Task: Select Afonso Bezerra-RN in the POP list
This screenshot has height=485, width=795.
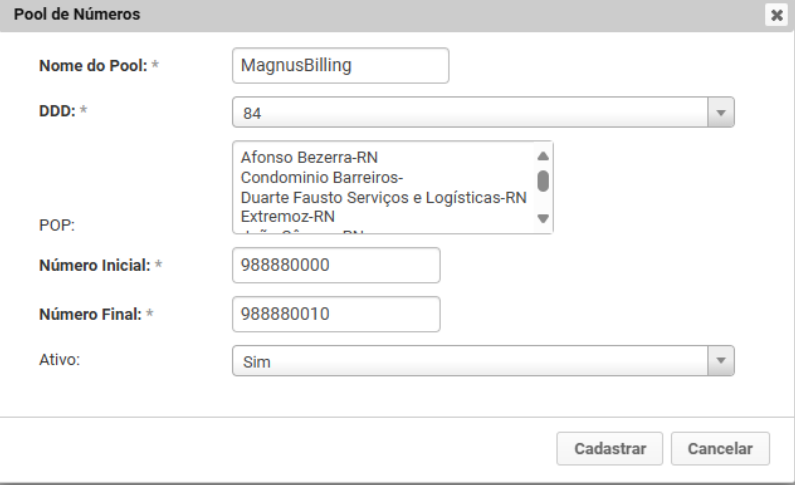Action: pos(309,157)
